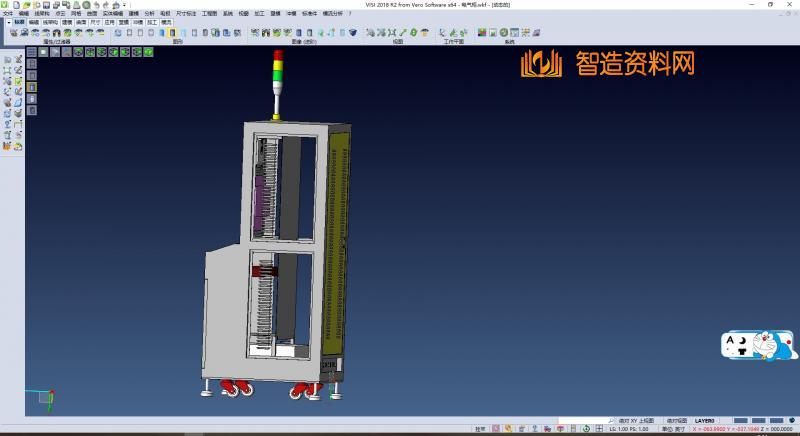Click the first icon in the 图像 (进阶) group
The height and width of the screenshot is (436, 800).
pos(252,33)
